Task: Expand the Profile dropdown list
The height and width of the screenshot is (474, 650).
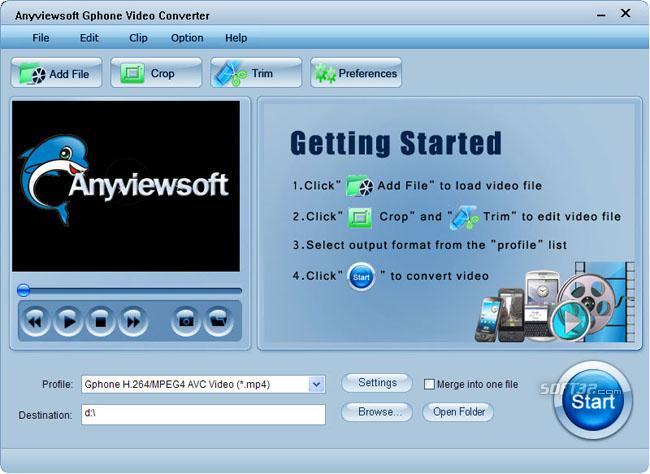Action: pyautogui.click(x=316, y=384)
